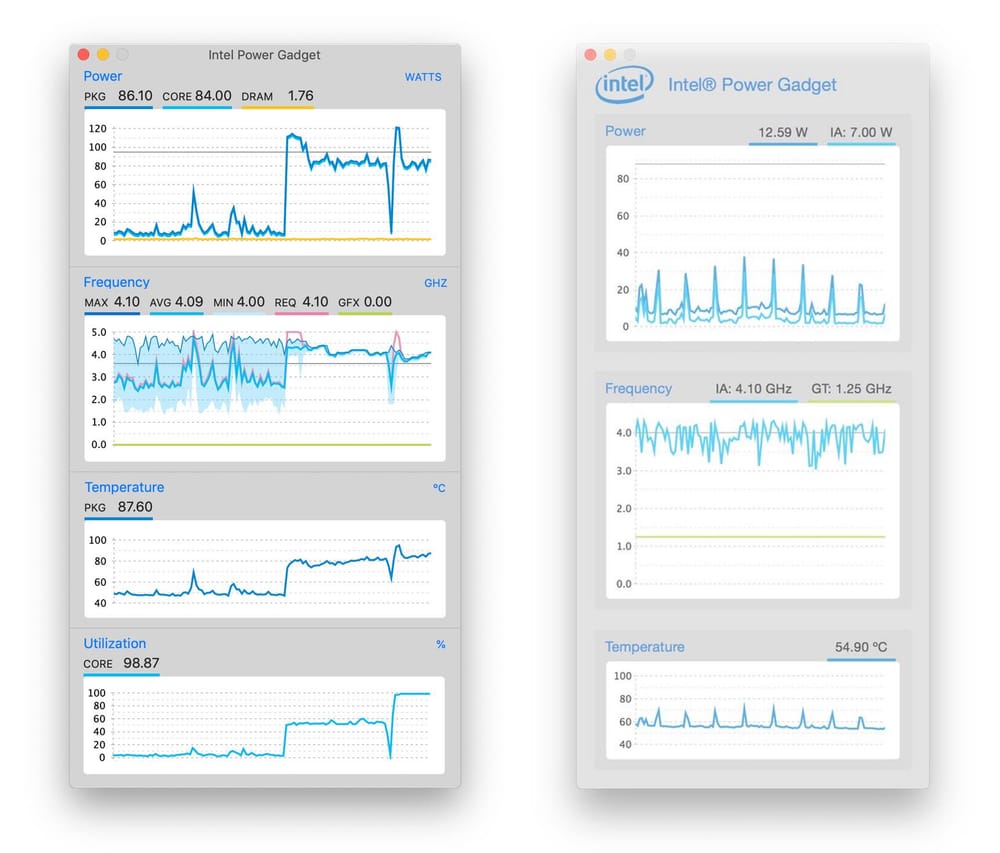Image resolution: width=1000 pixels, height=853 pixels.
Task: Toggle the PKG power legend reading 86.10
Action: [118, 97]
